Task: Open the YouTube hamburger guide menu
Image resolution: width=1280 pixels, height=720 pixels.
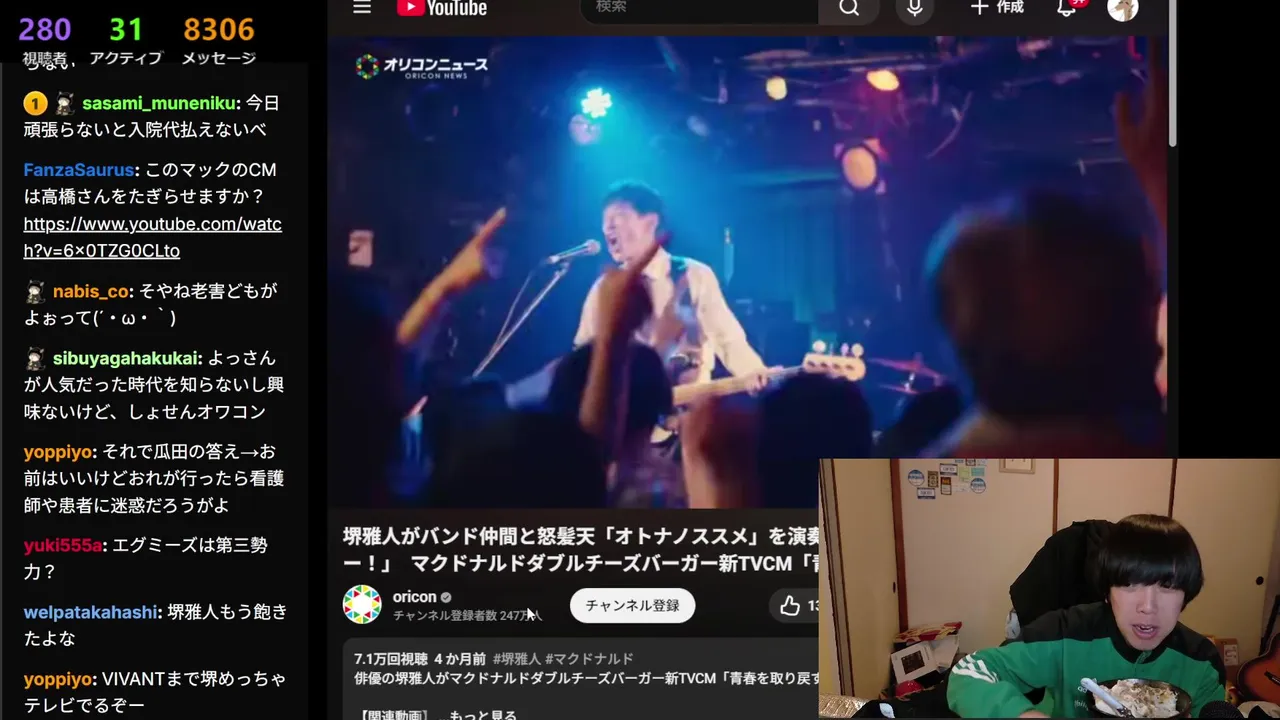Action: click(362, 8)
